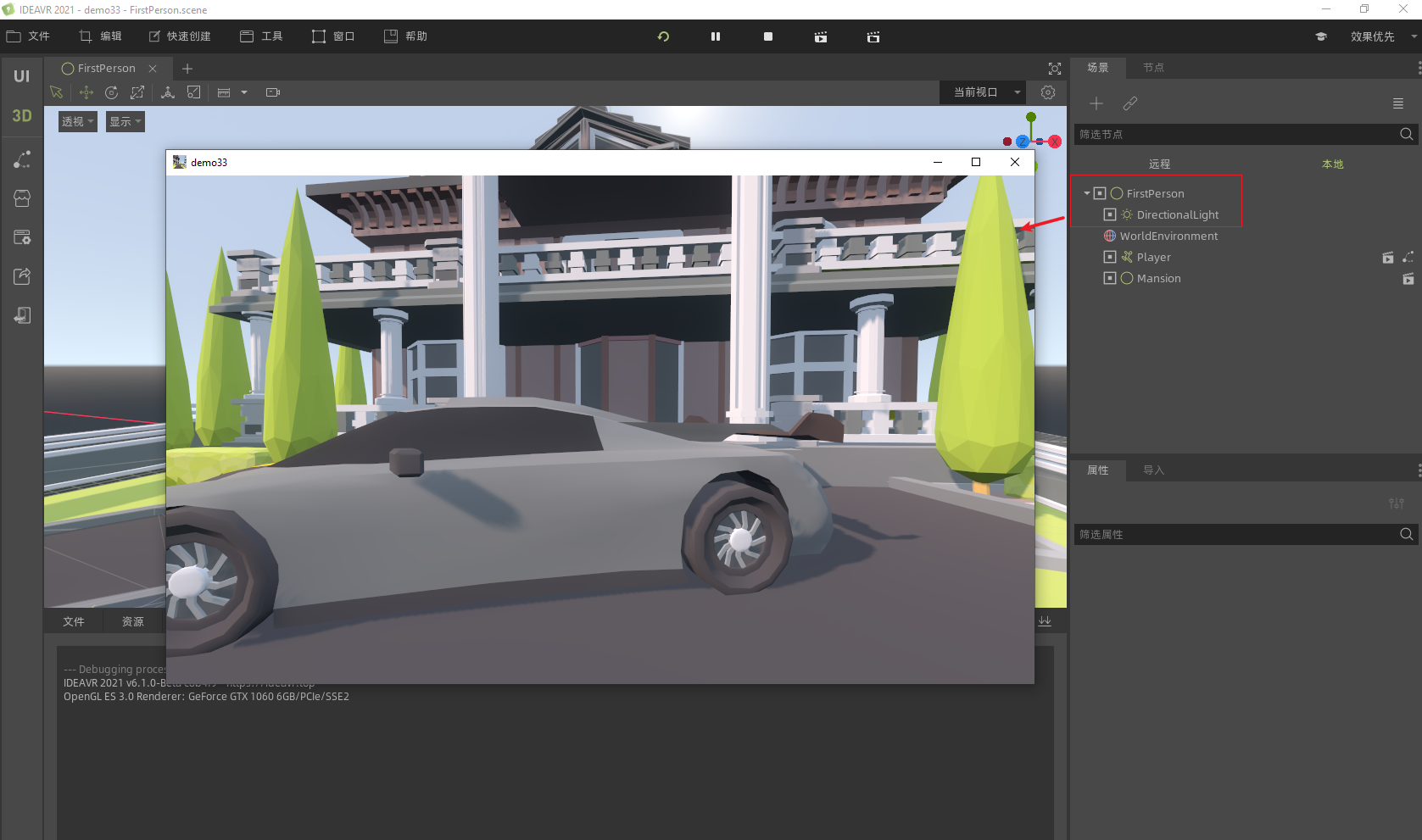The width and height of the screenshot is (1422, 840).
Task: Switch to 3D editing mode
Action: [x=22, y=116]
